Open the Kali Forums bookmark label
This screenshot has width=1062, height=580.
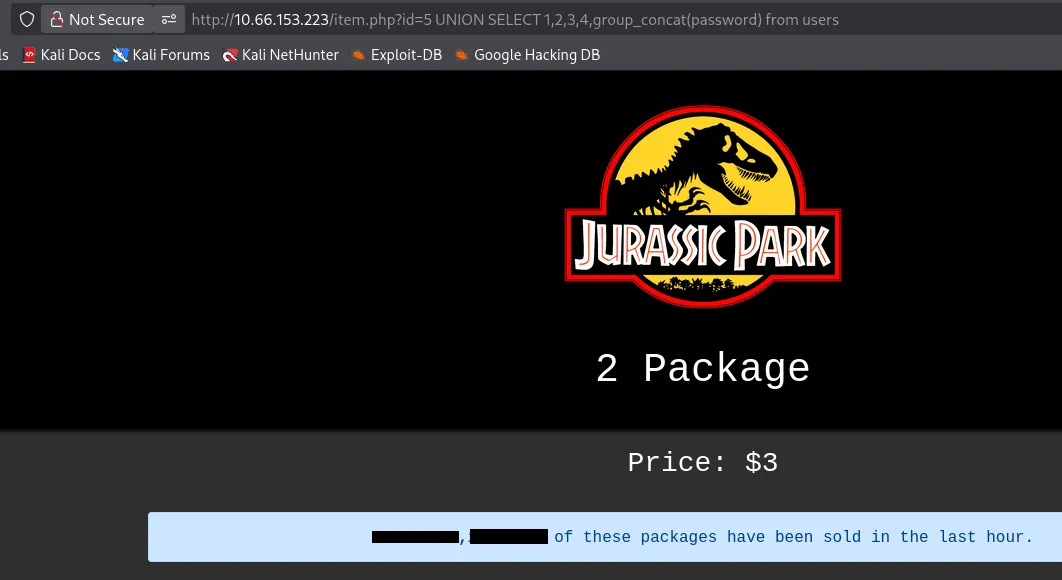(x=171, y=55)
